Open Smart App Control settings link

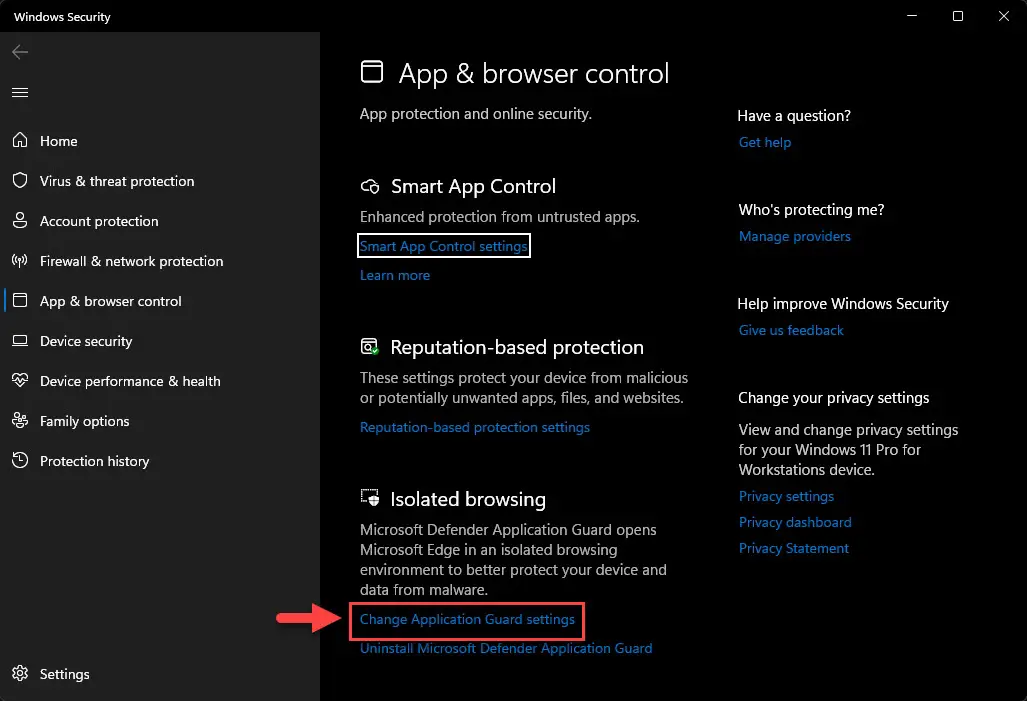pos(443,246)
